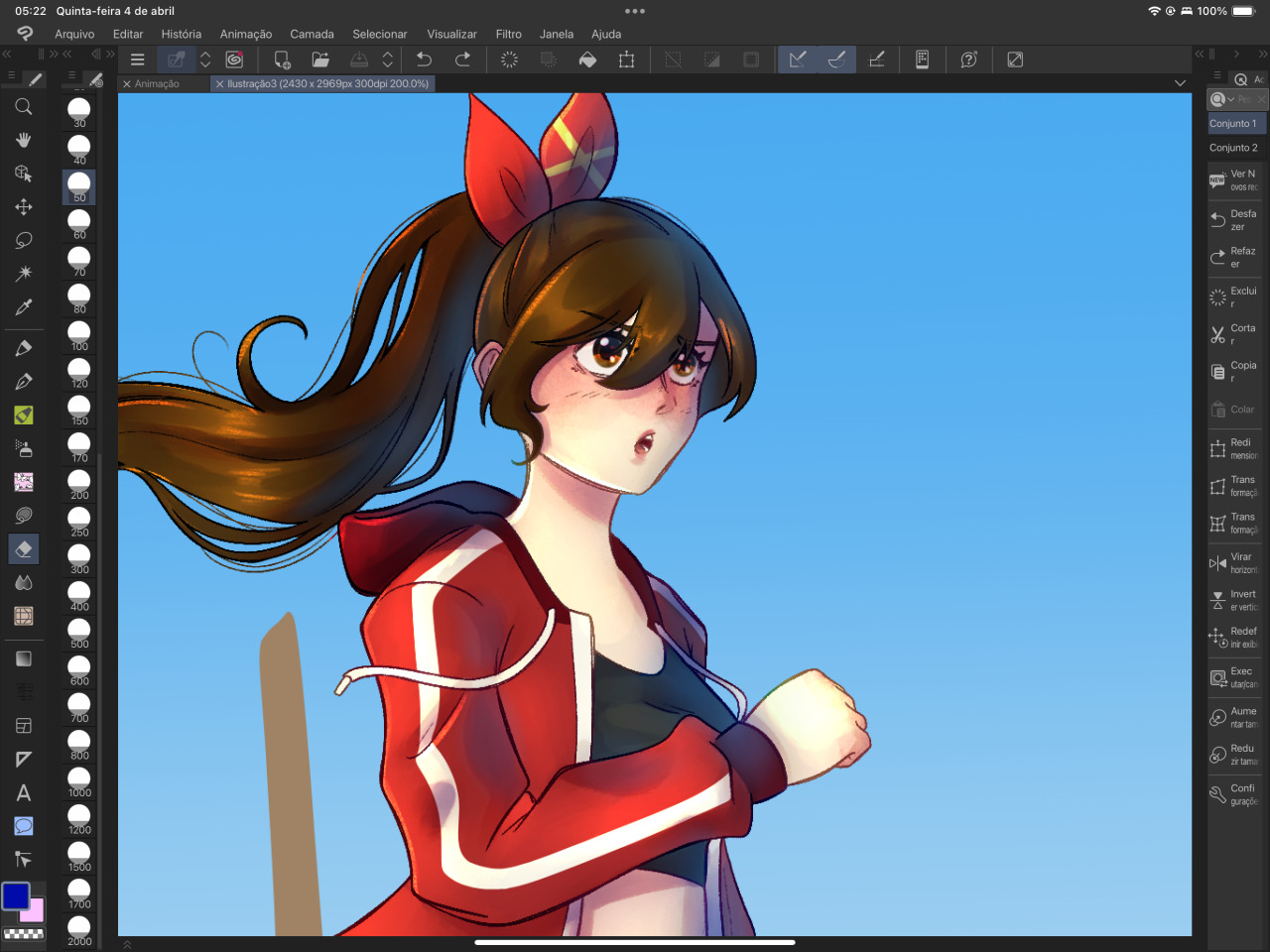Toggle touch gesture mode button
The height and width of the screenshot is (952, 1270).
click(176, 59)
